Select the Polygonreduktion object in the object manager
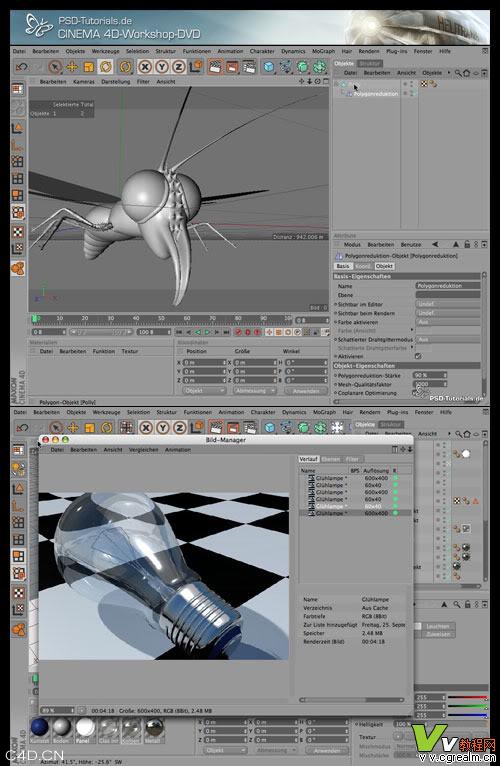 pos(375,93)
